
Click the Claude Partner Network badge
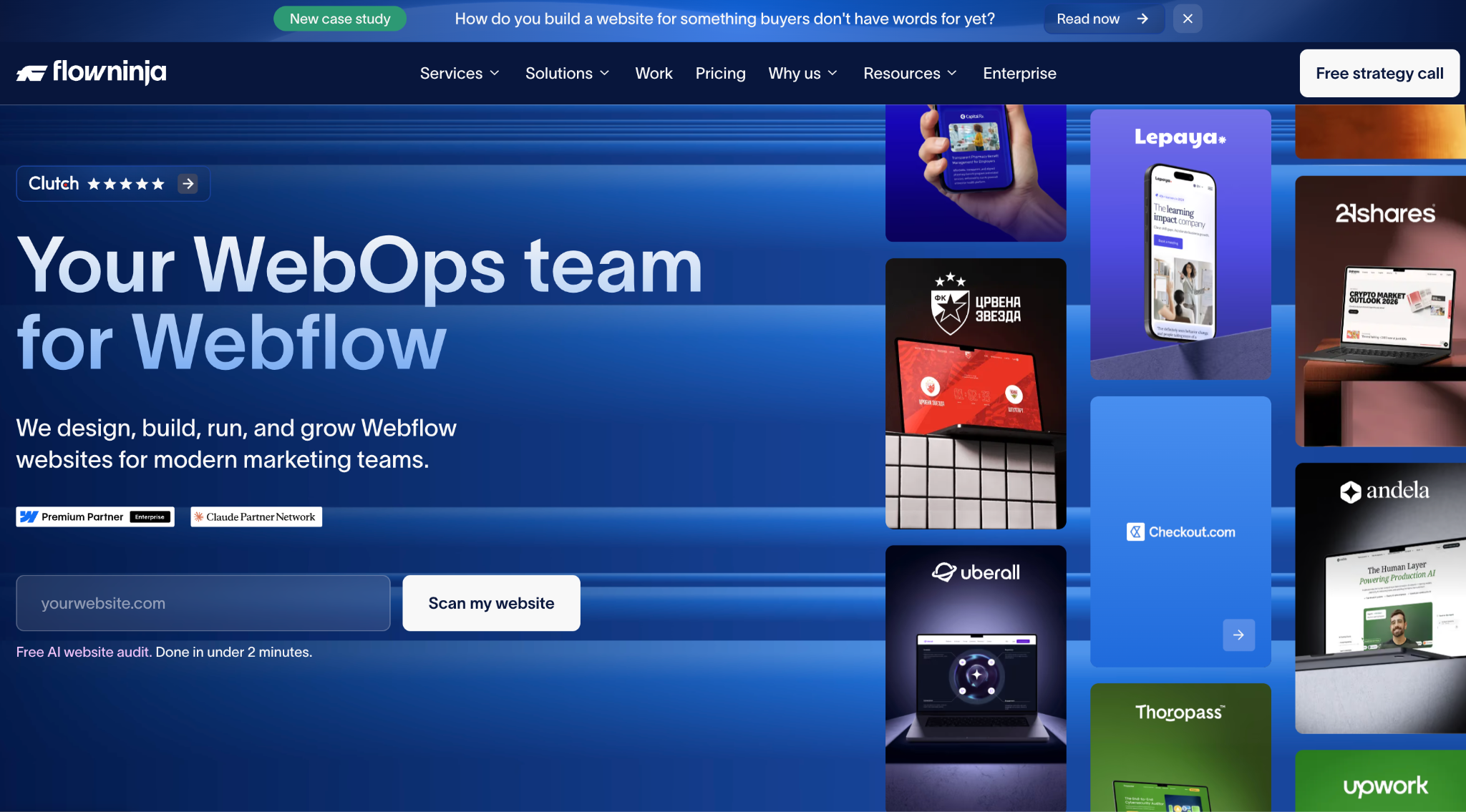click(256, 517)
